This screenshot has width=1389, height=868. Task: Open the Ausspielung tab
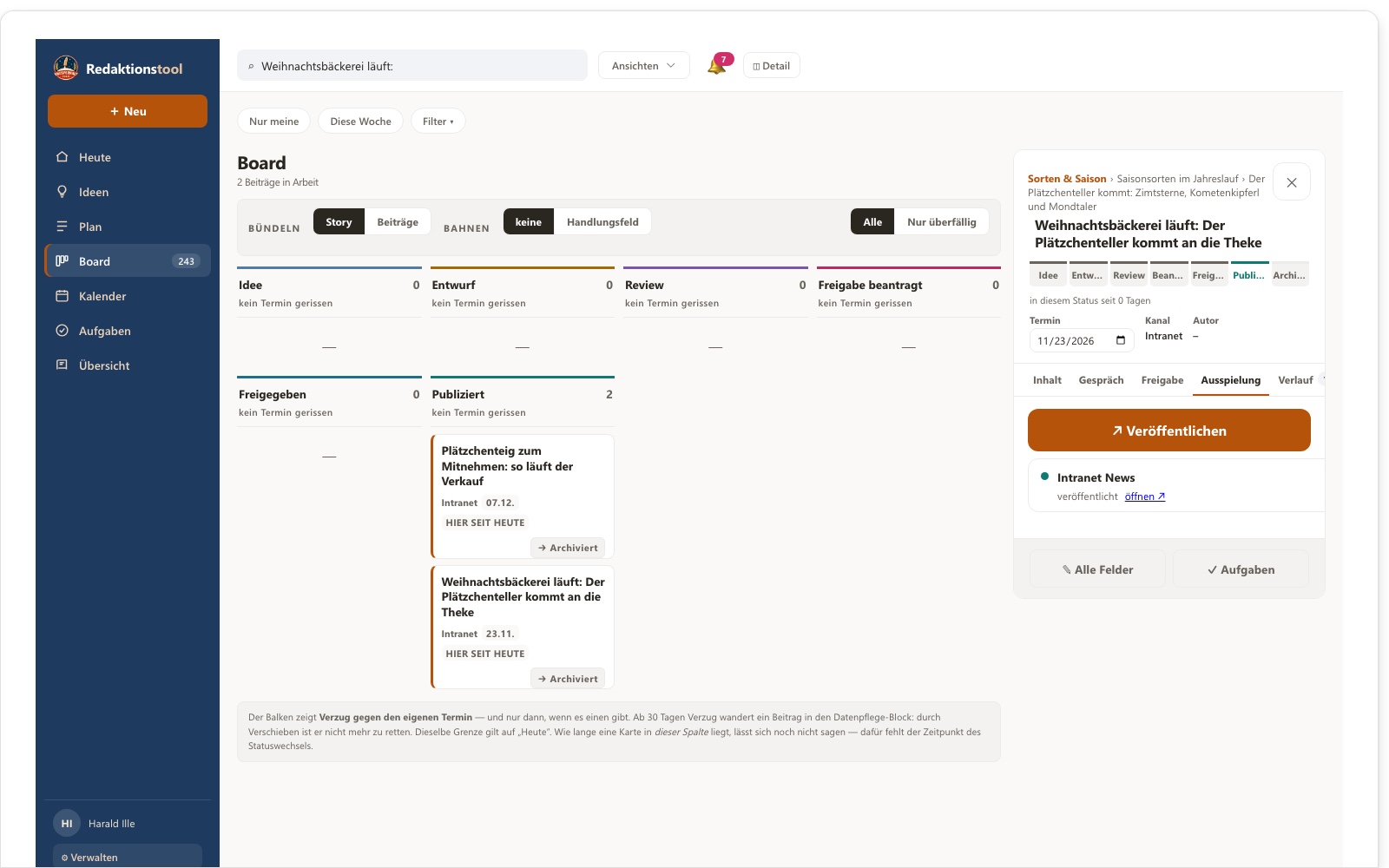[1230, 380]
